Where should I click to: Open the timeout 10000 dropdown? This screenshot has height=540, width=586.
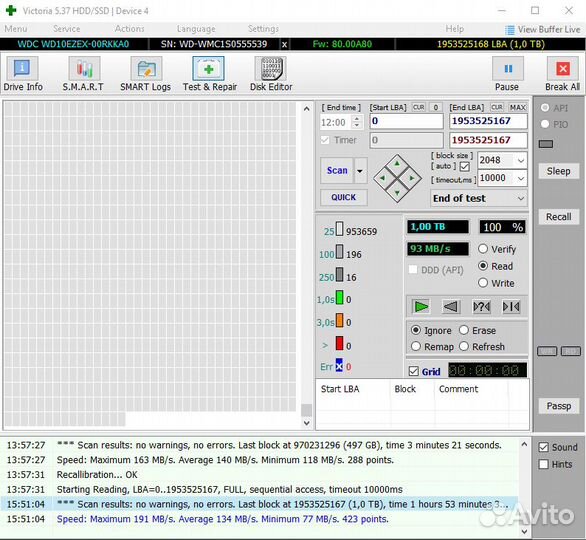[x=521, y=178]
